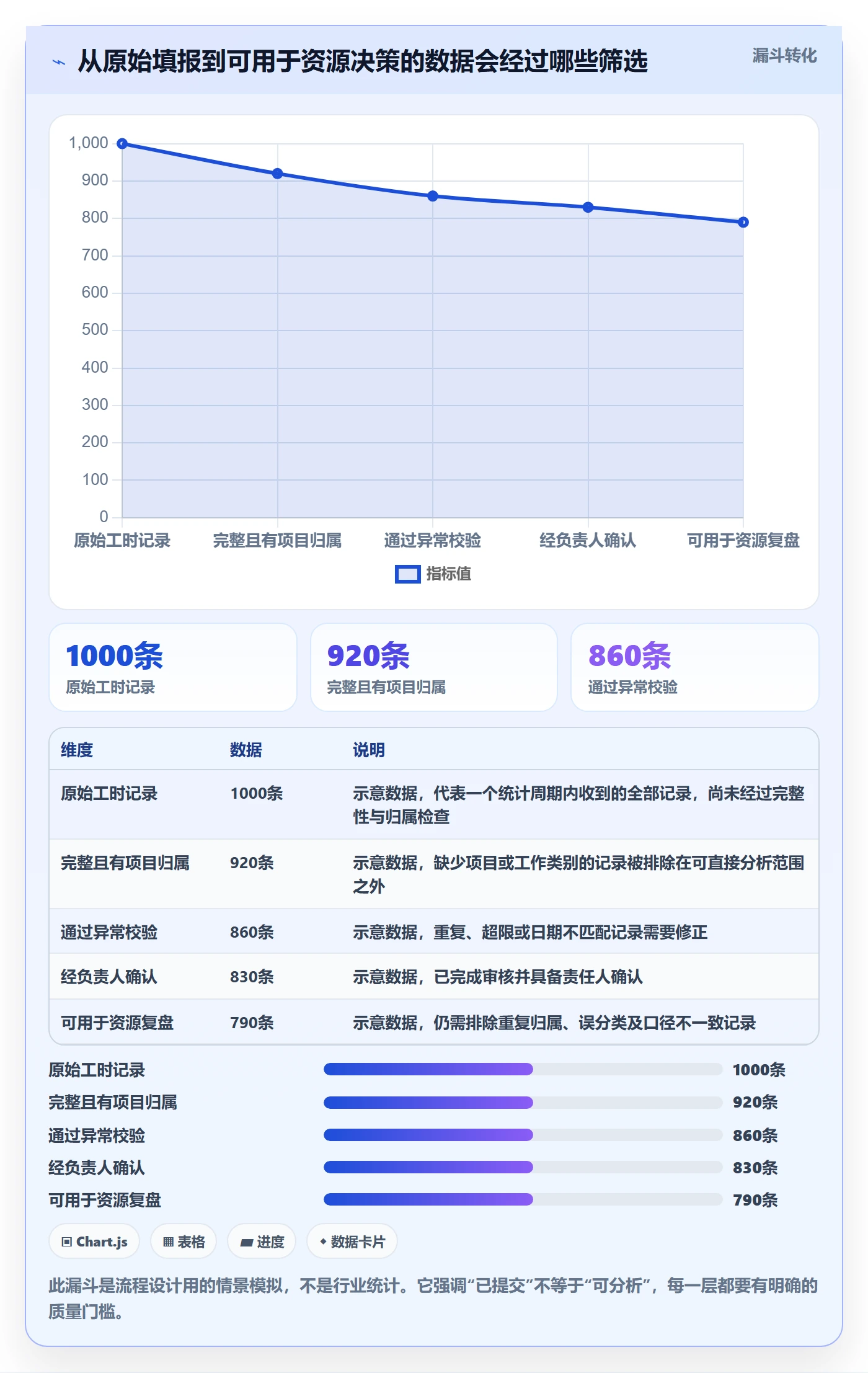This screenshot has width=868, height=1373.
Task: Select the chart data point for 完整且有项目归属
Action: 278,174
